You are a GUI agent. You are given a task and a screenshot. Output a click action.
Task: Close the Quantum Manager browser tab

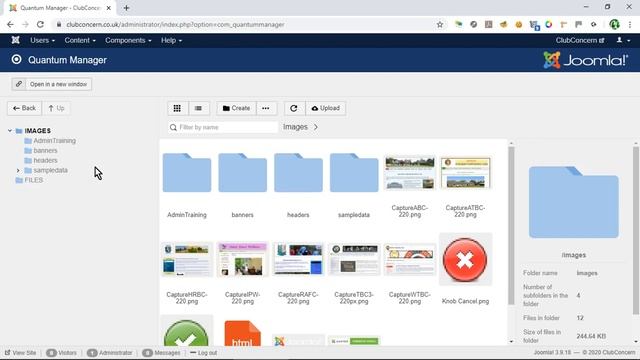pyautogui.click(x=109, y=8)
